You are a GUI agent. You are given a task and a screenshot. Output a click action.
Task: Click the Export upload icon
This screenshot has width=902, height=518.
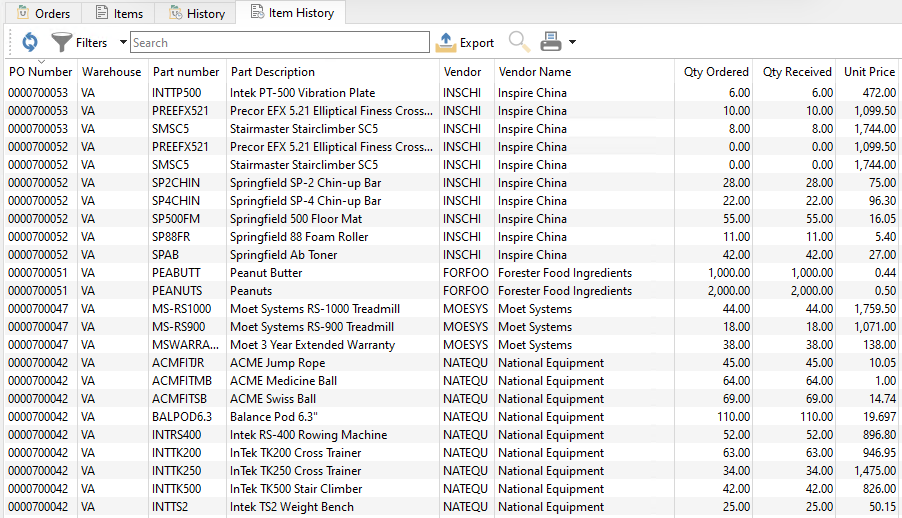pyautogui.click(x=445, y=42)
